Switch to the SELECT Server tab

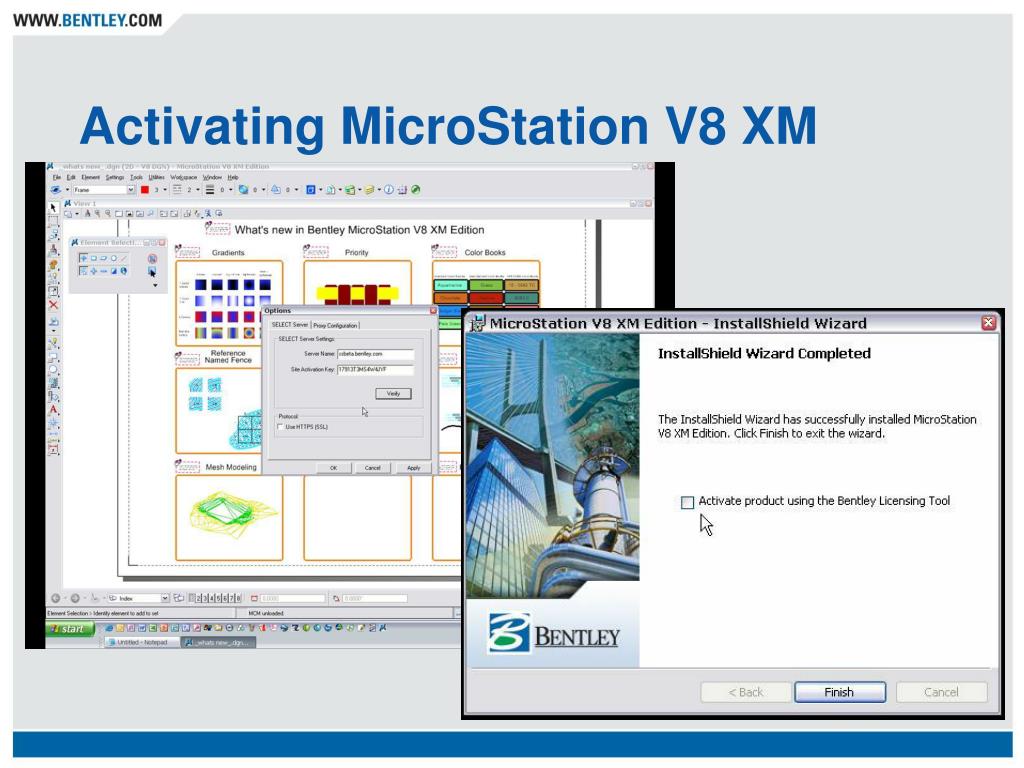pos(289,325)
